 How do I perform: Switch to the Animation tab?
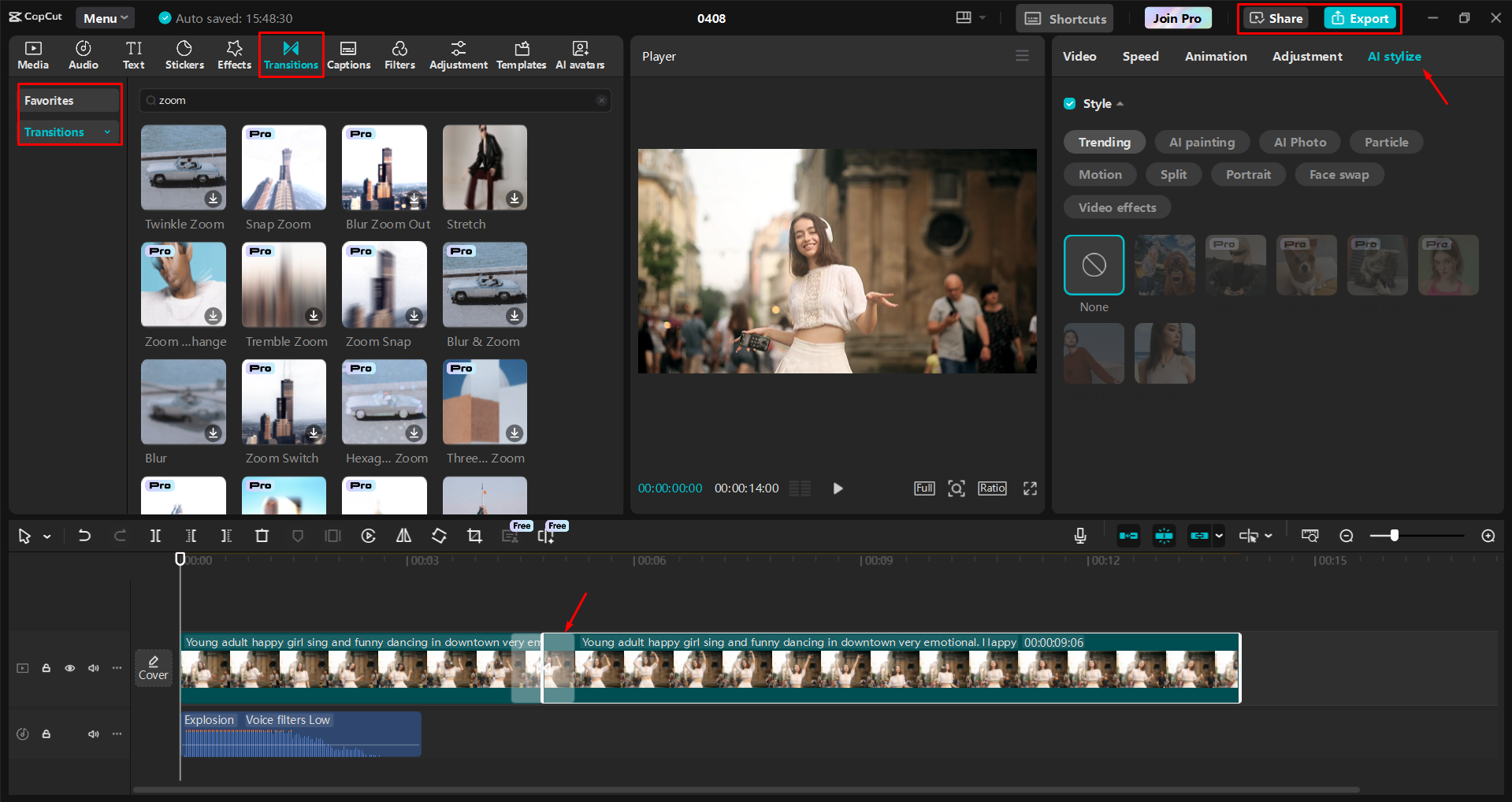point(1215,56)
